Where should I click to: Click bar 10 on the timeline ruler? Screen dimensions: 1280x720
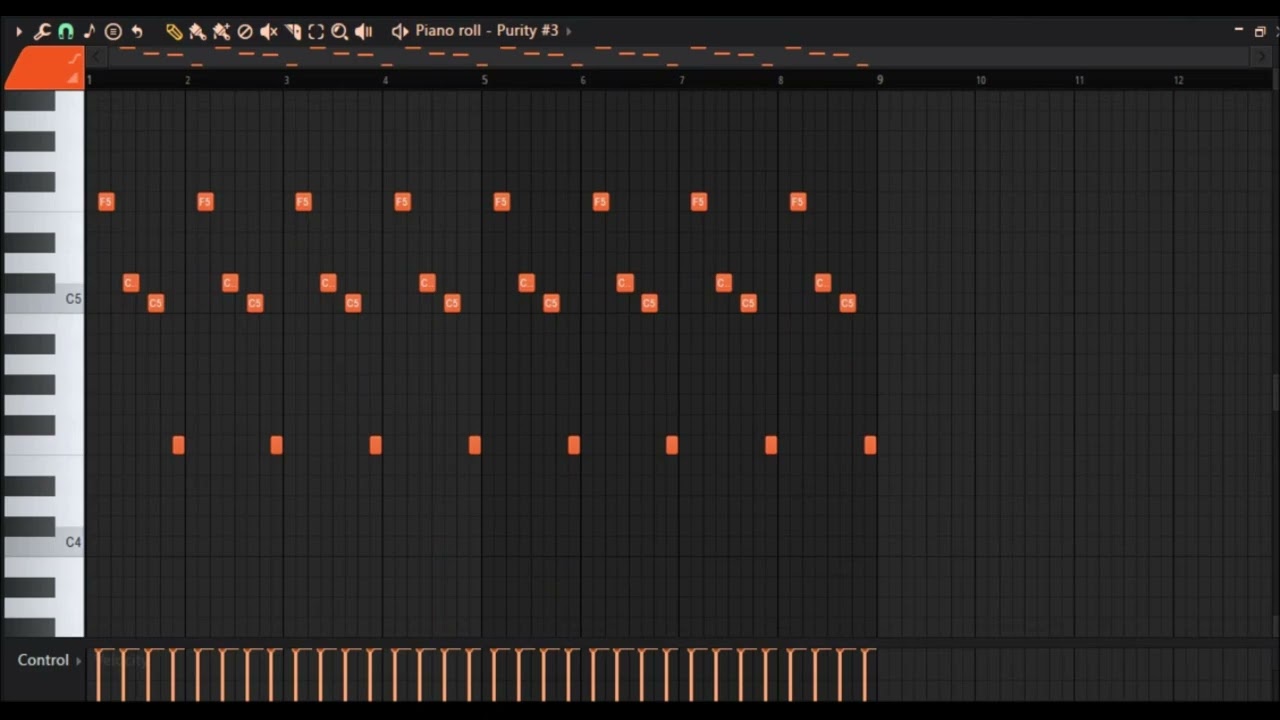[x=981, y=80]
